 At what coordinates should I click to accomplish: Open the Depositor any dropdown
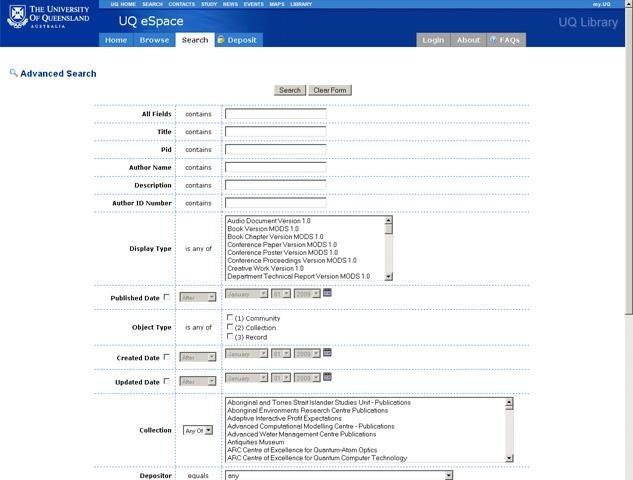[x=339, y=476]
